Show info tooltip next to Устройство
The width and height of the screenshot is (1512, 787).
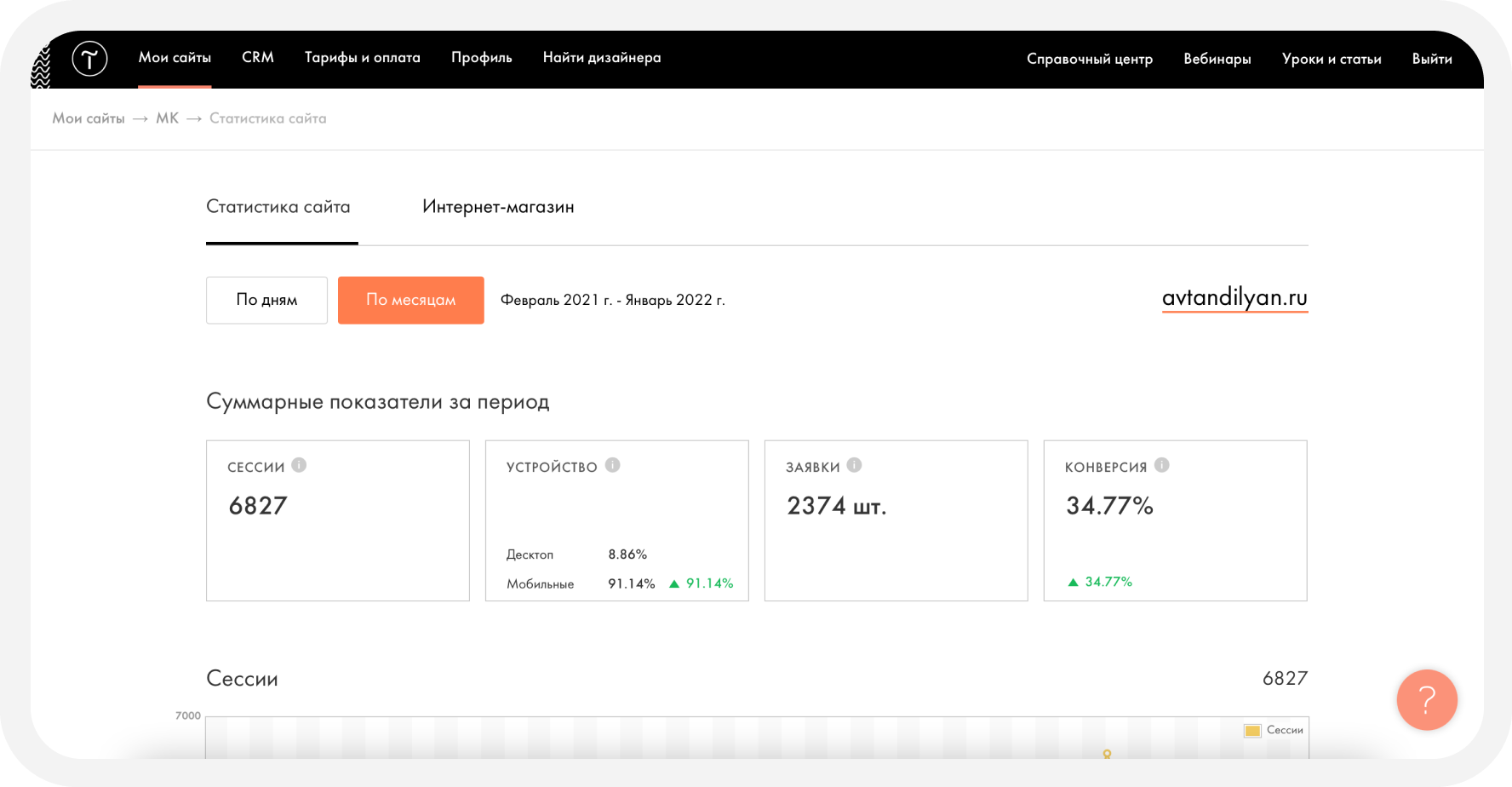[612, 465]
